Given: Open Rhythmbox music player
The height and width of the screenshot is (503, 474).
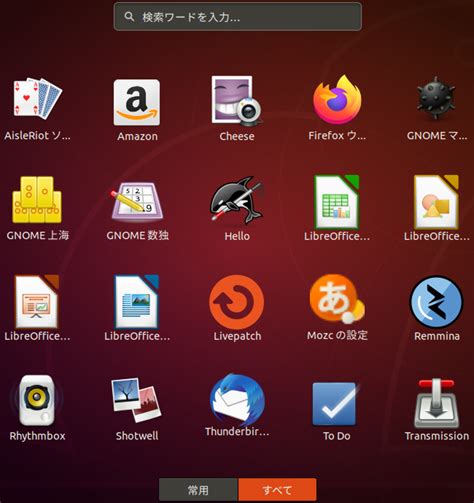Looking at the screenshot, I should pos(37,400).
